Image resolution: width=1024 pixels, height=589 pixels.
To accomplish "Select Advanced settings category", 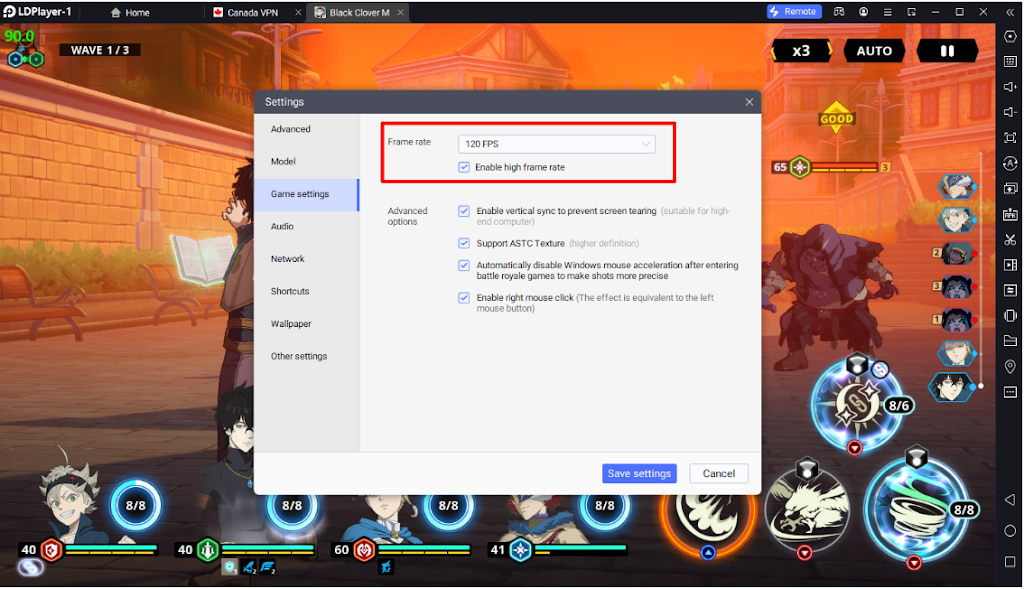I will (x=307, y=129).
